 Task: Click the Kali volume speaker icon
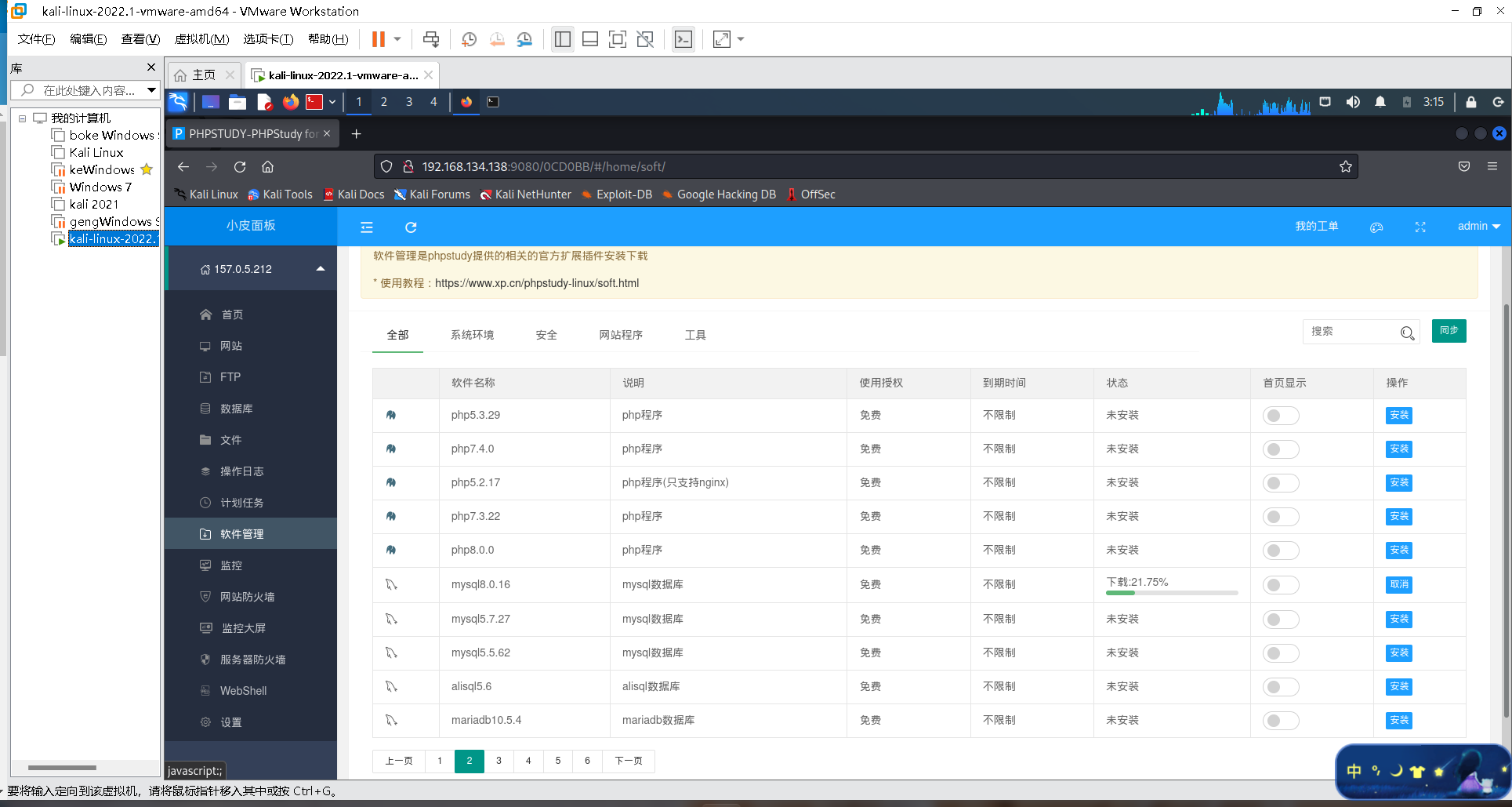point(1353,102)
